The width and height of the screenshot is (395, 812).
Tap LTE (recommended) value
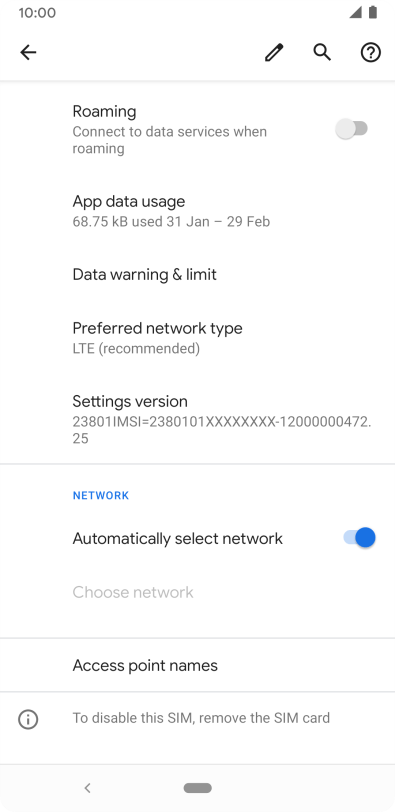136,349
